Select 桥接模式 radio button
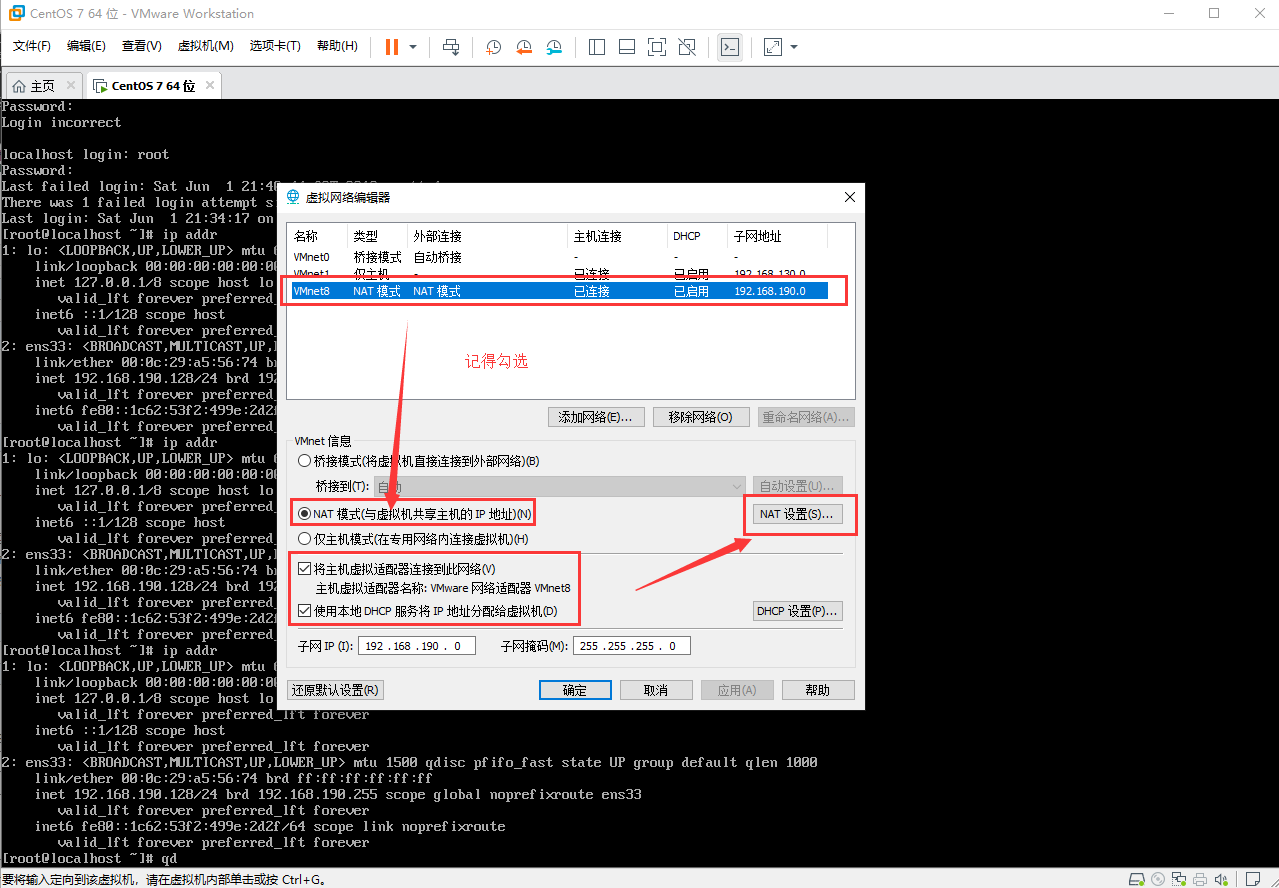The width and height of the screenshot is (1279, 888). click(305, 461)
